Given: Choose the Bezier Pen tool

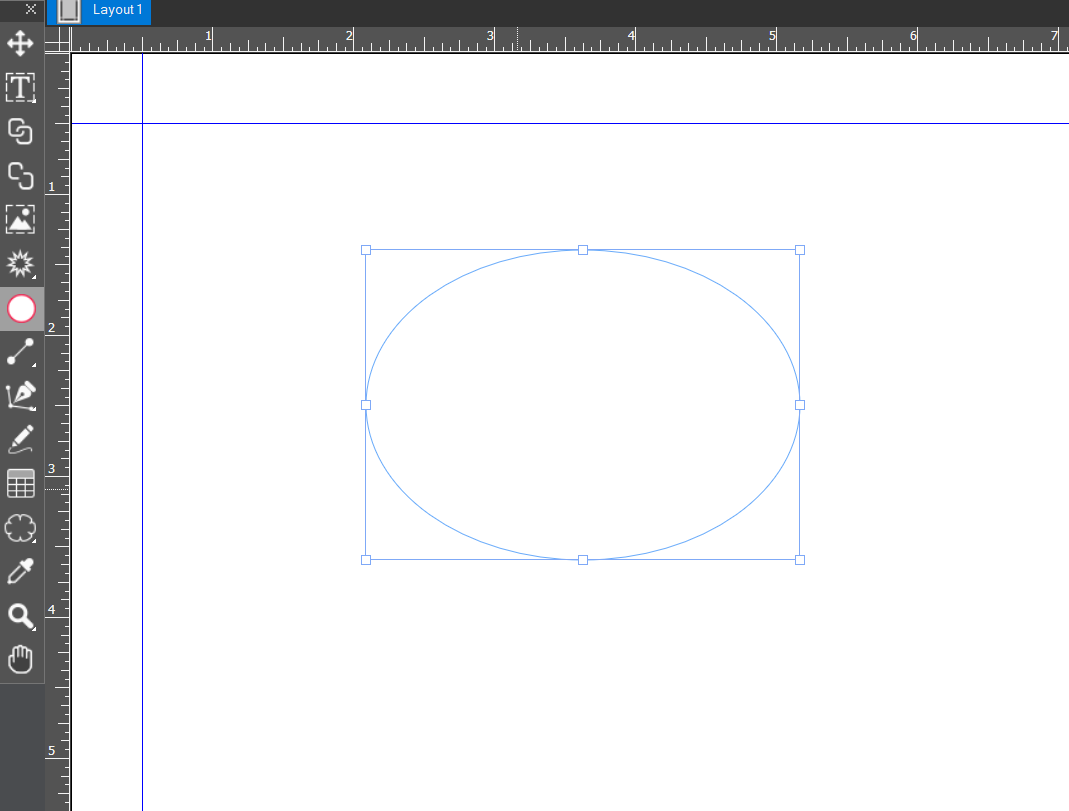Looking at the screenshot, I should (x=21, y=396).
